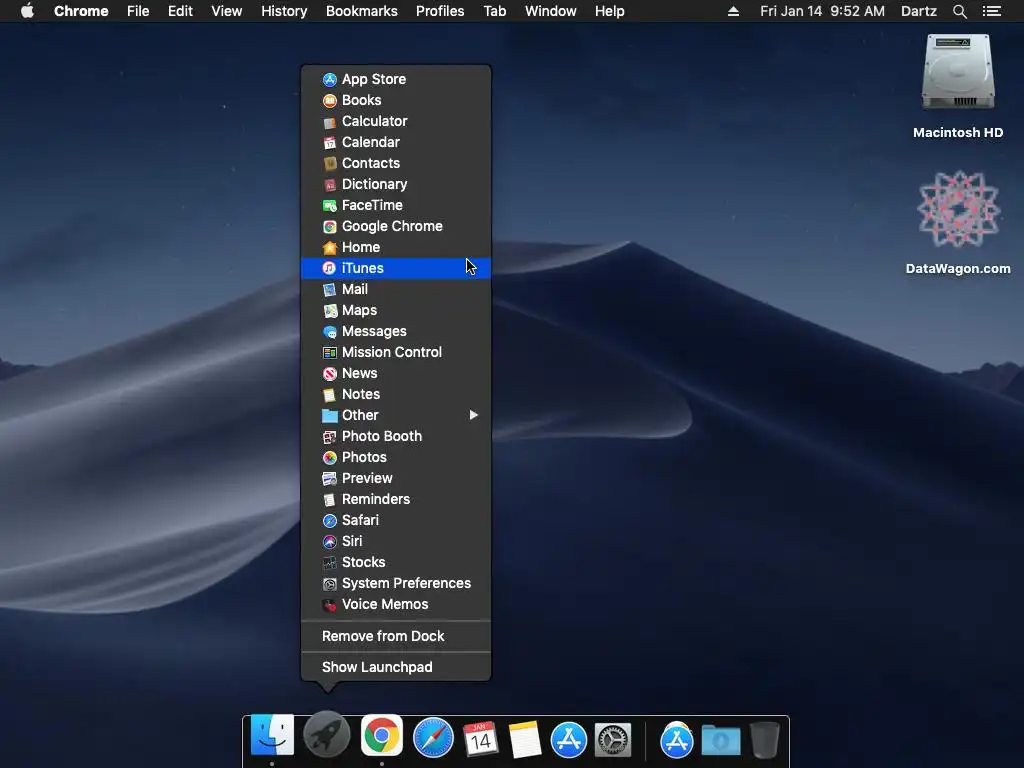Open the Apple menu

(x=27, y=11)
